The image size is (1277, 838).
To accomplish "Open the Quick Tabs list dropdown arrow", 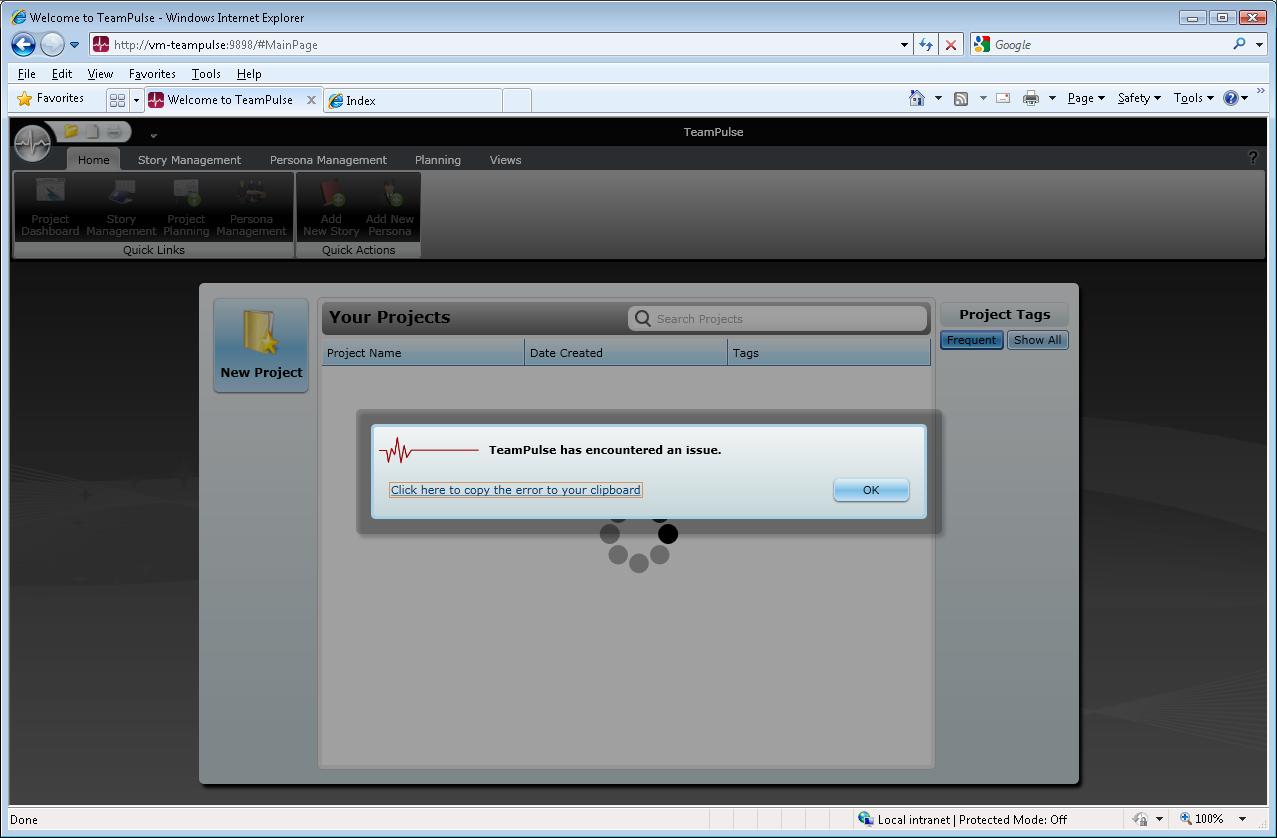I will tap(136, 100).
